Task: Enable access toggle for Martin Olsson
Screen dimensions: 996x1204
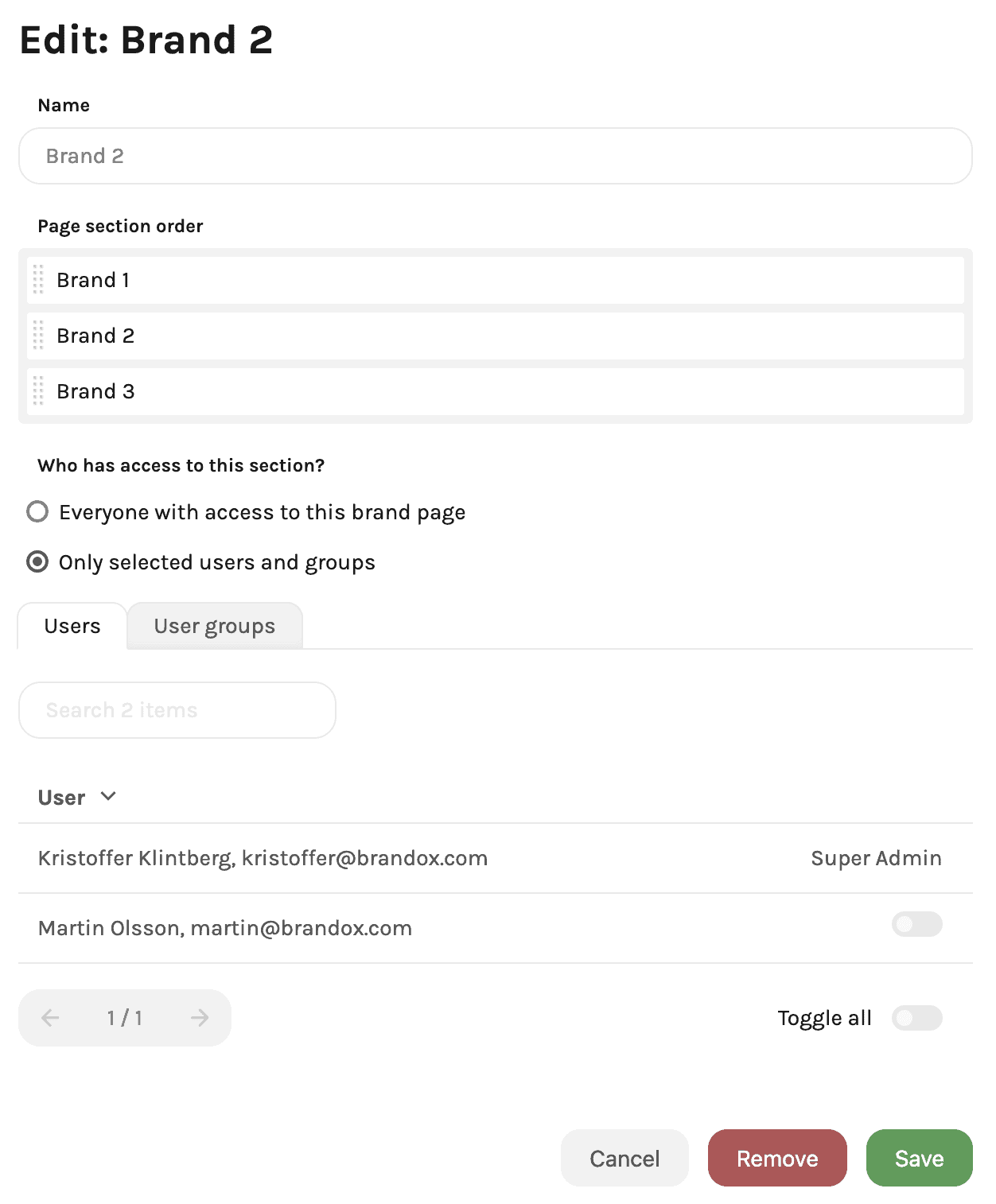Action: [x=916, y=924]
